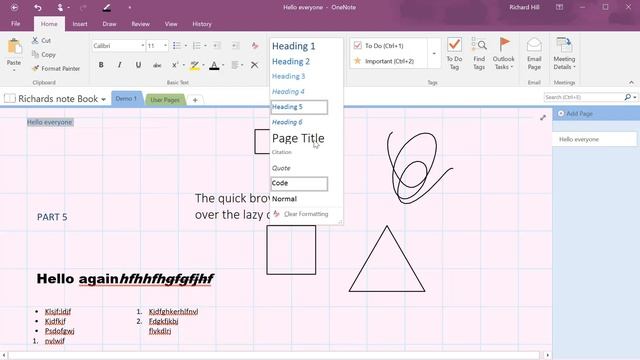This screenshot has height=360, width=640.
Task: Click the Redo arrow in quick access toolbar
Action: [x=83, y=7]
